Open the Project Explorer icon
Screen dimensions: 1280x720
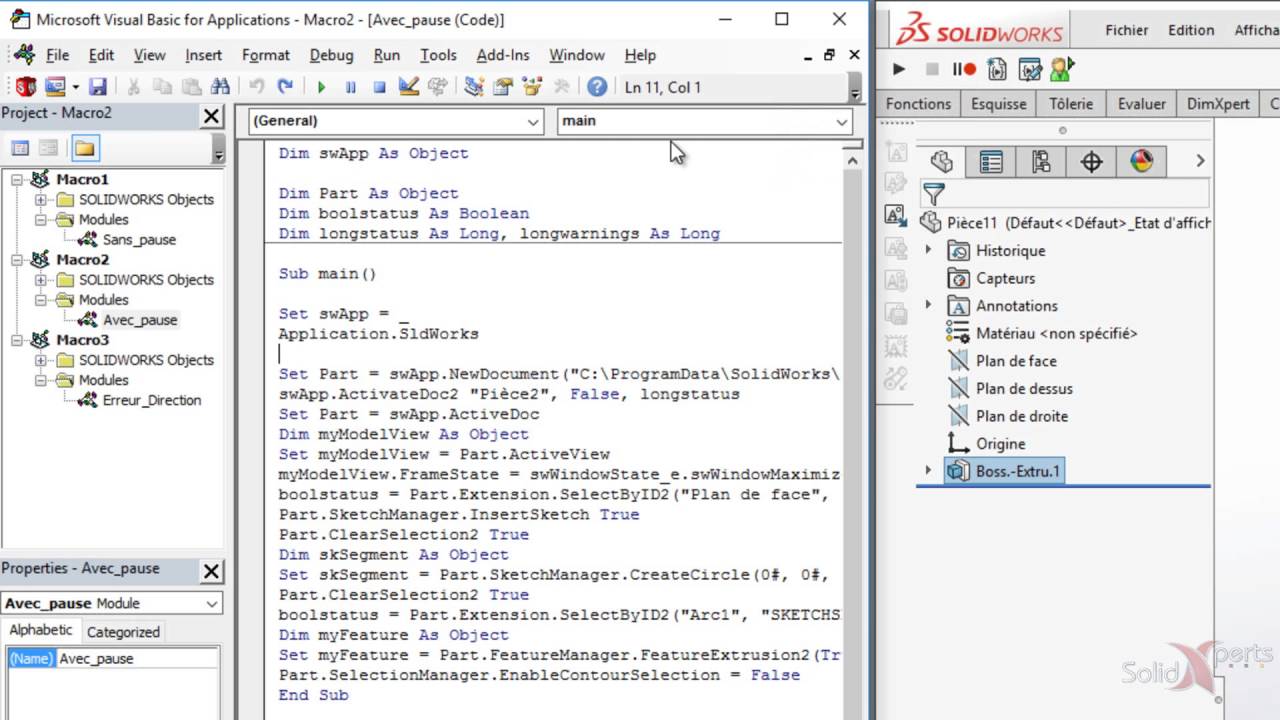tap(474, 87)
